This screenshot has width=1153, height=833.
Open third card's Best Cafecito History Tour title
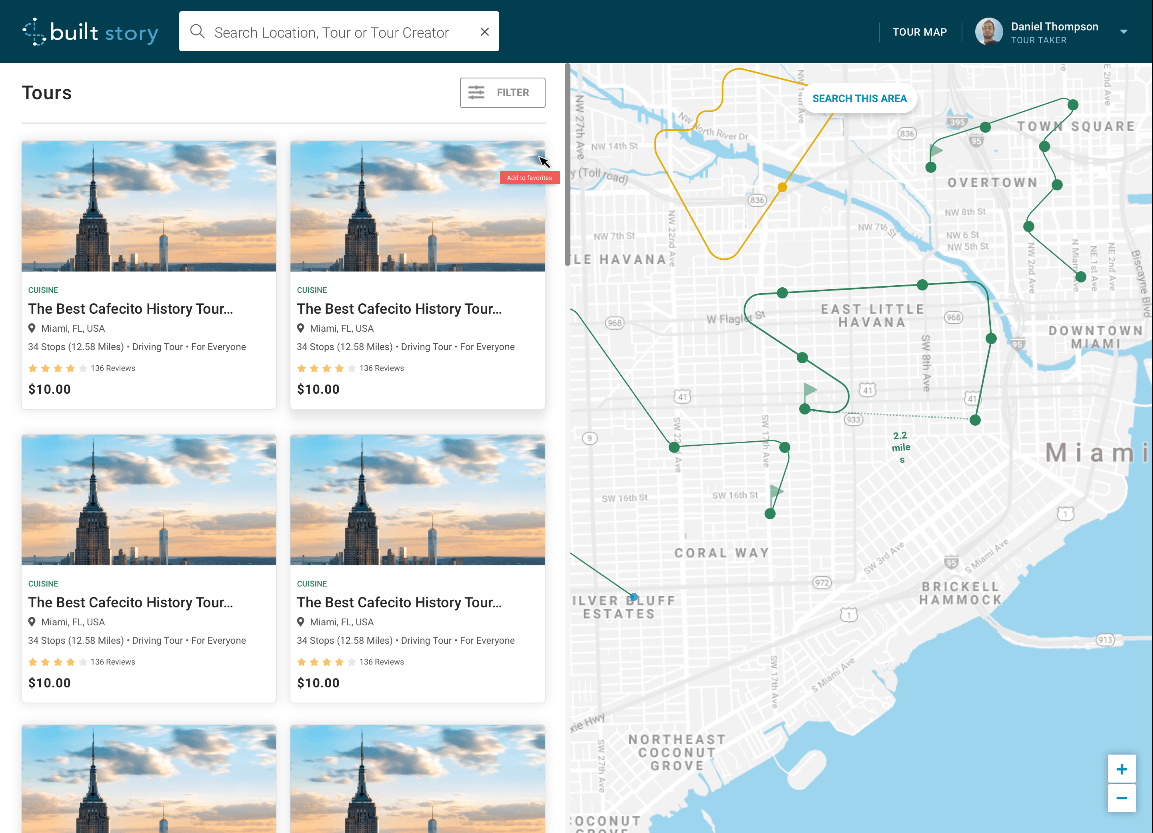pyautogui.click(x=130, y=602)
